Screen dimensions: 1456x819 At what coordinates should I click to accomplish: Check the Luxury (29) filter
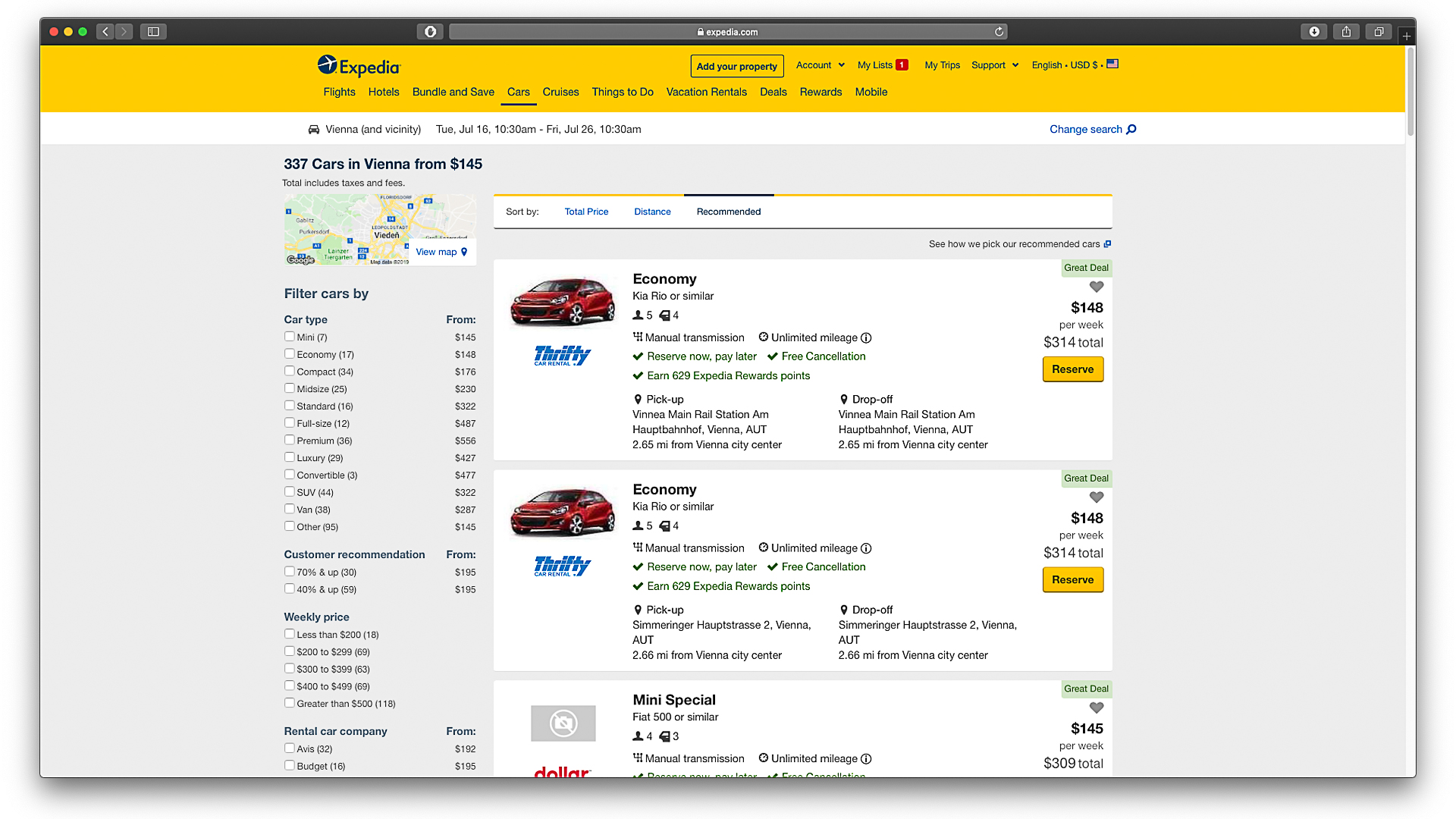[289, 457]
